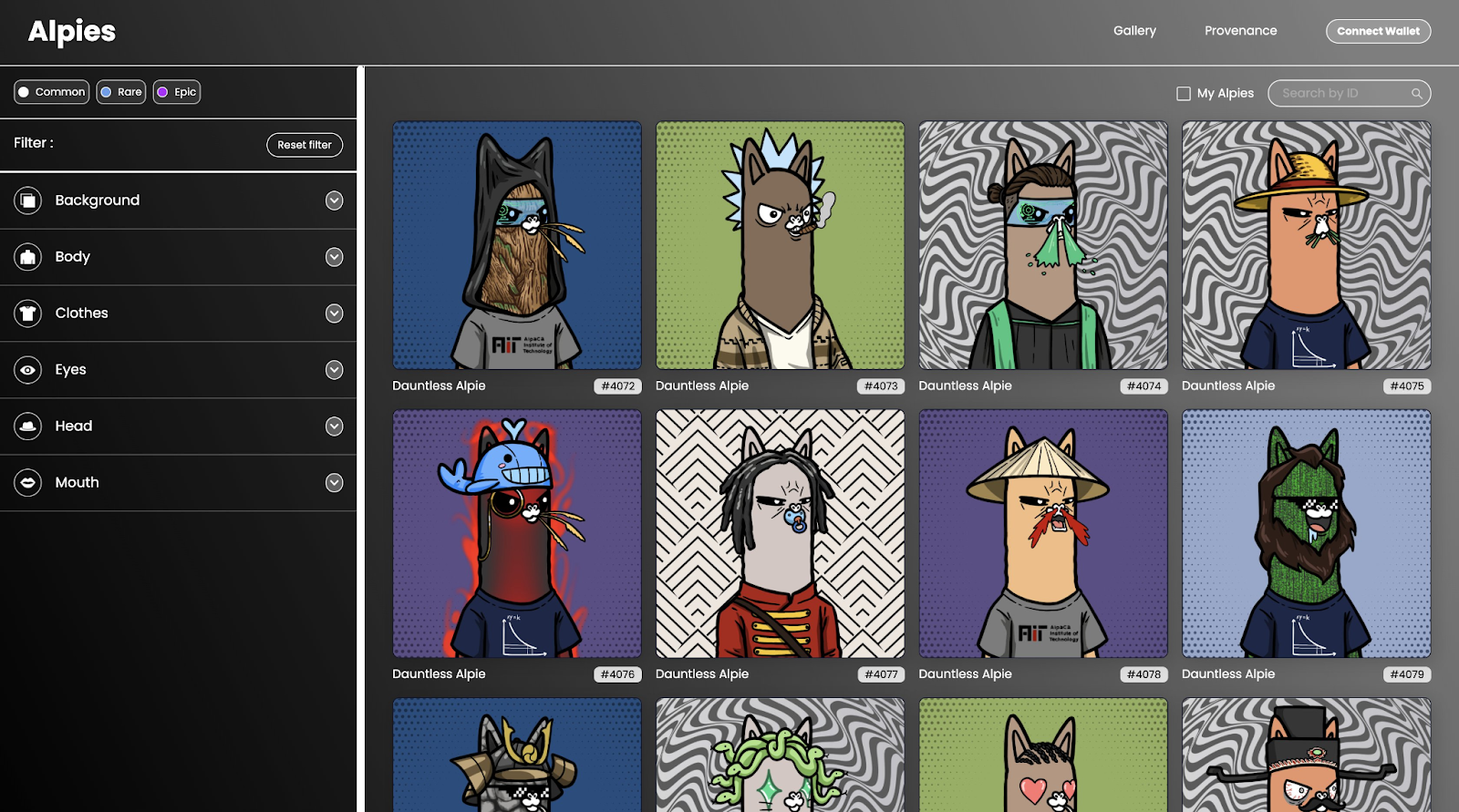Open Alpie #4074 thumbnail

coord(1043,245)
